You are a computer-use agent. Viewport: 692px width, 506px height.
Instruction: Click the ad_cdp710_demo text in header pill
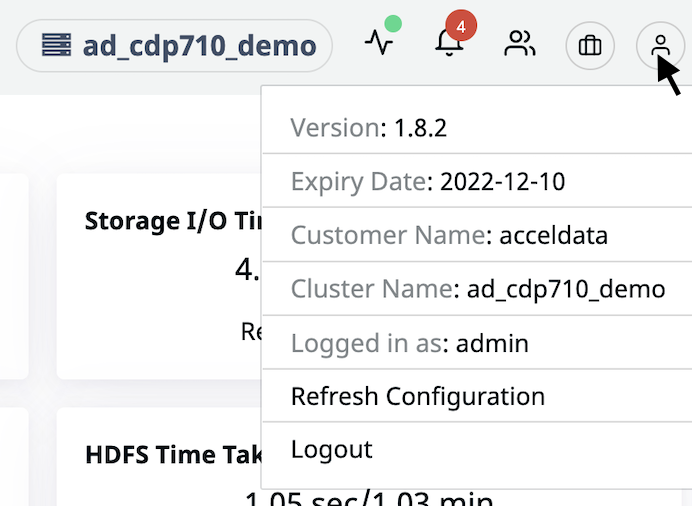199,46
